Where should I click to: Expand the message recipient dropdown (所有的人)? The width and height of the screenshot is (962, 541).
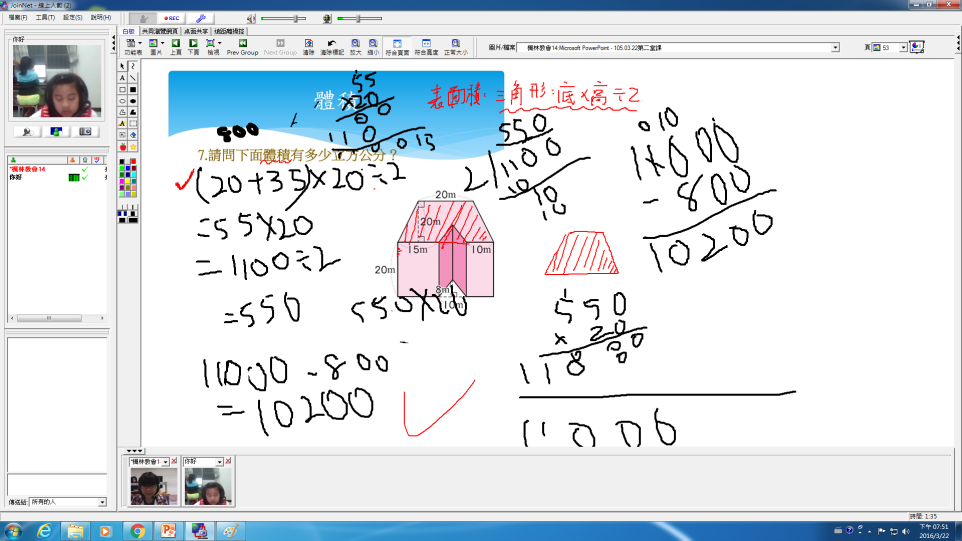102,502
